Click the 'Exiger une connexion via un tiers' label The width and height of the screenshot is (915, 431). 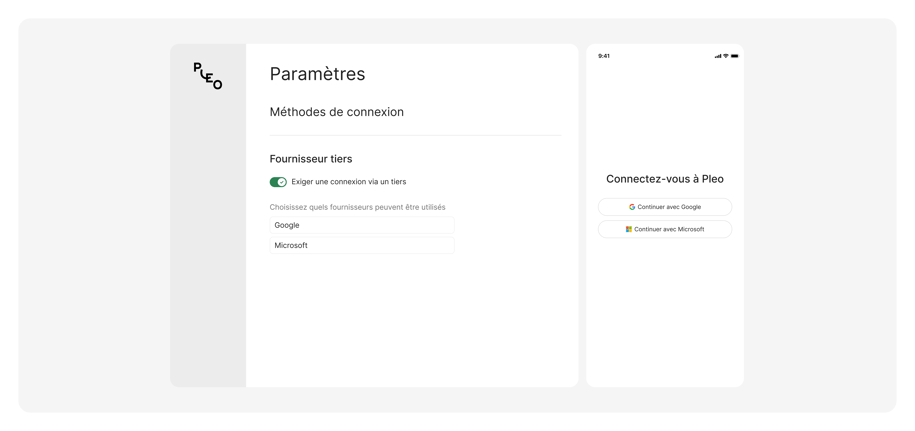pyautogui.click(x=349, y=182)
